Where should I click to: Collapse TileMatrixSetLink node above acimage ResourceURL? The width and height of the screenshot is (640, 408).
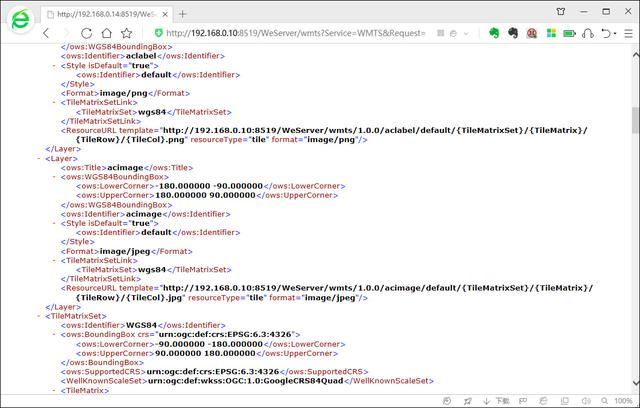coord(54,260)
